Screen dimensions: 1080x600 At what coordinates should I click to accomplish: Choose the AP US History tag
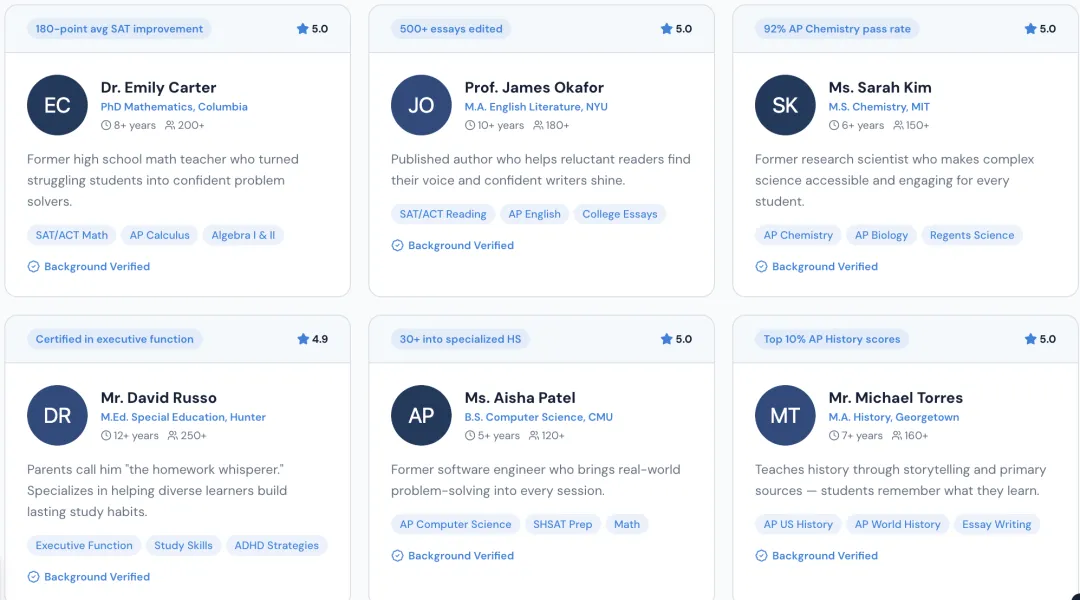pos(798,524)
